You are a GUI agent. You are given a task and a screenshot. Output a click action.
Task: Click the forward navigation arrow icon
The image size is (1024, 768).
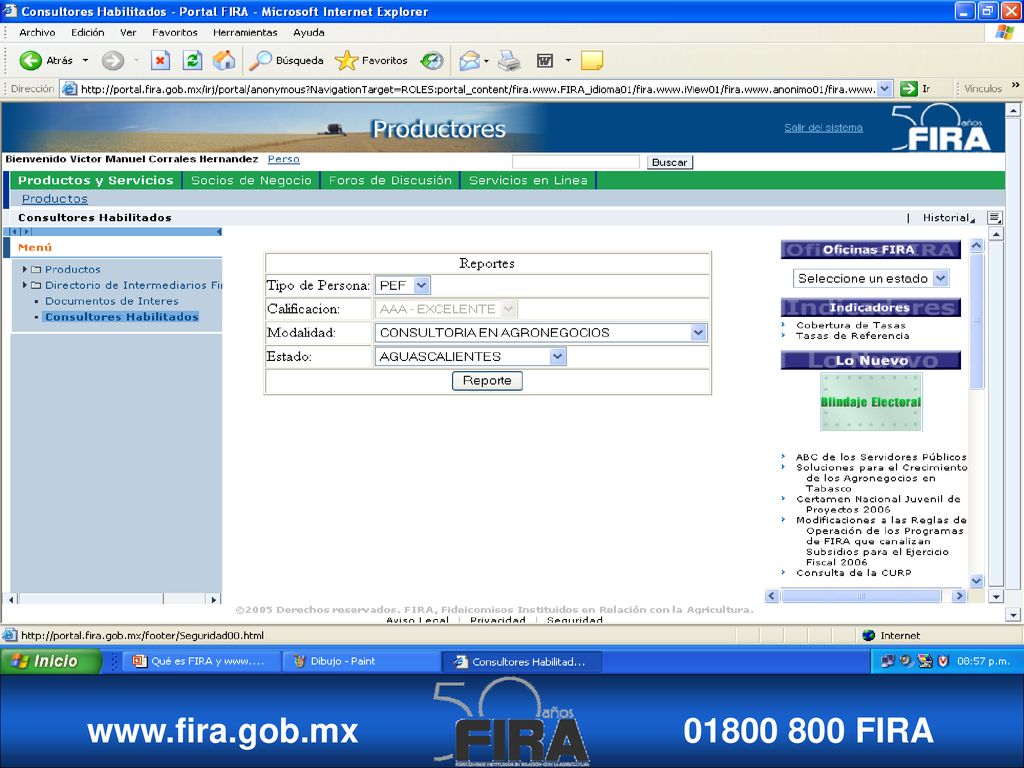[113, 61]
